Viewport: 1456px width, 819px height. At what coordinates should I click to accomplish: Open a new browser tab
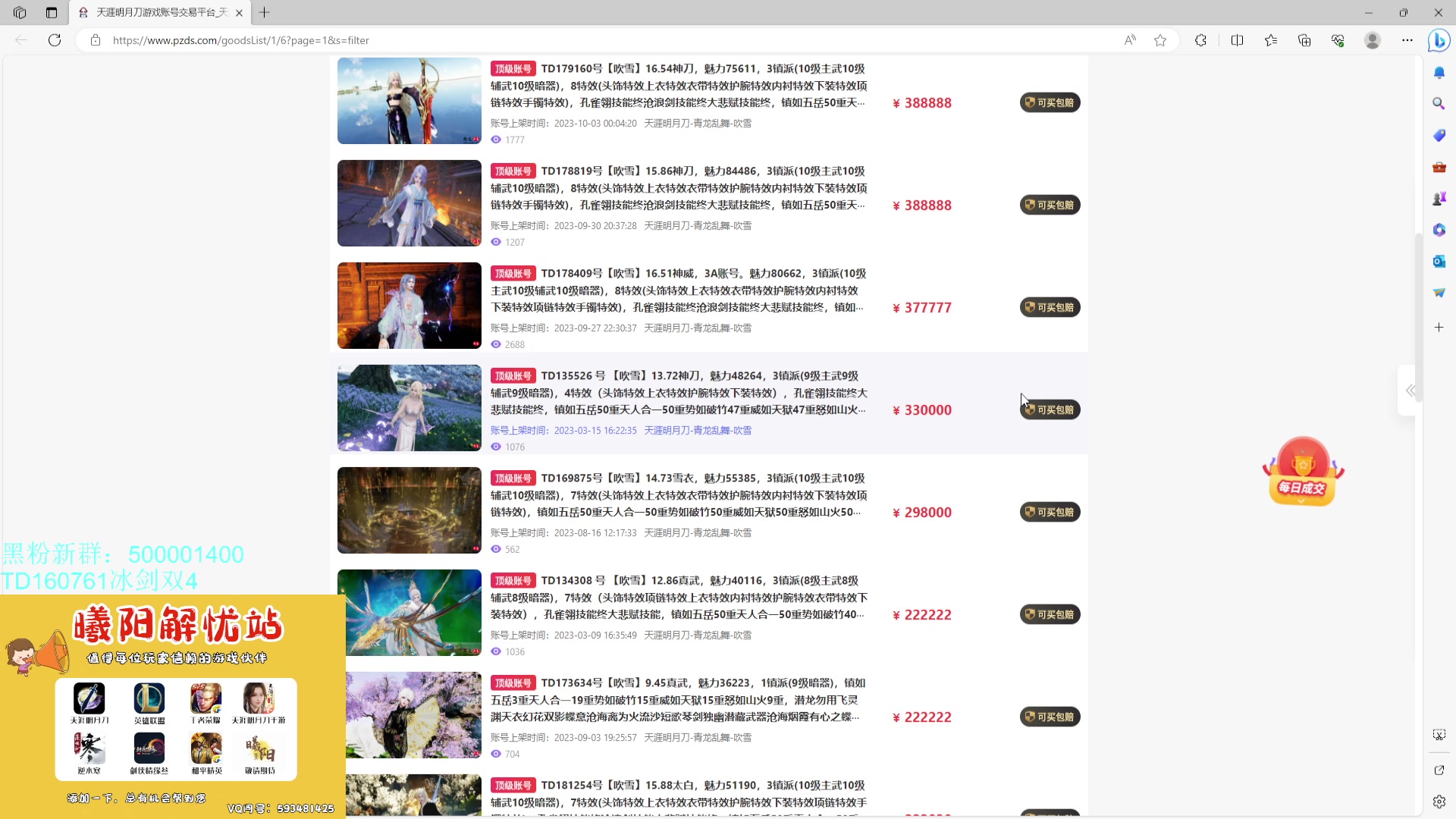click(264, 12)
